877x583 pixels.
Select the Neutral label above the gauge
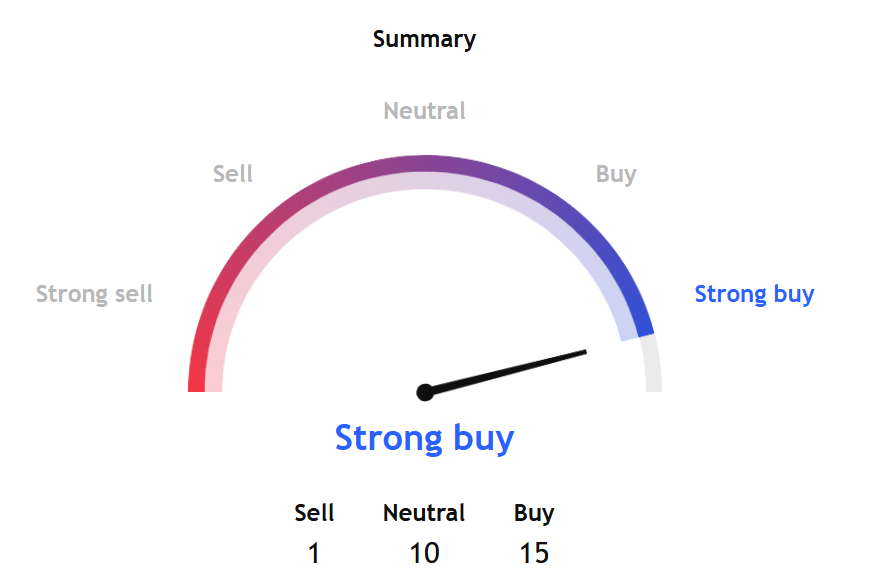[x=424, y=110]
